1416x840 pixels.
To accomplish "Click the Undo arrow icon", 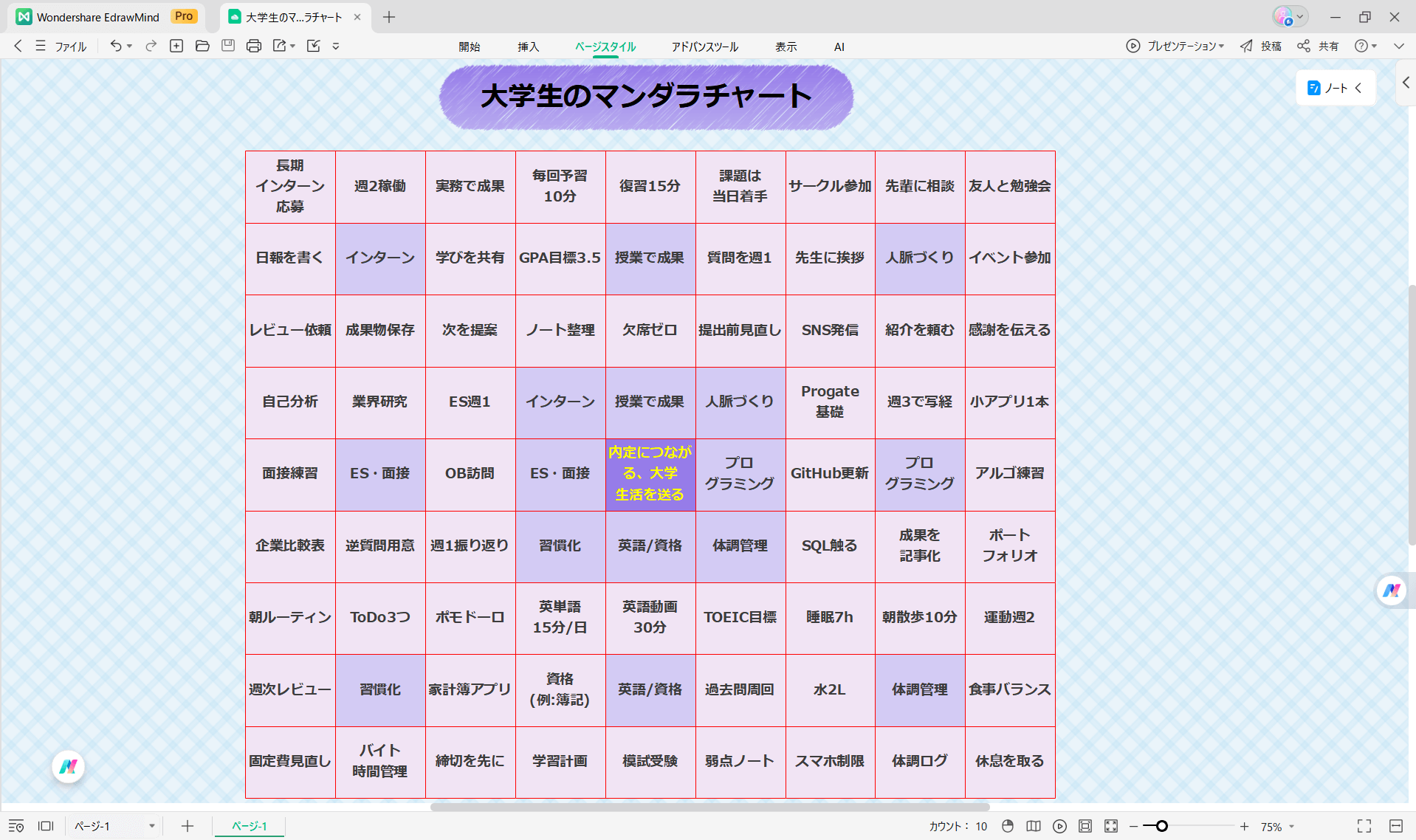I will [x=116, y=46].
